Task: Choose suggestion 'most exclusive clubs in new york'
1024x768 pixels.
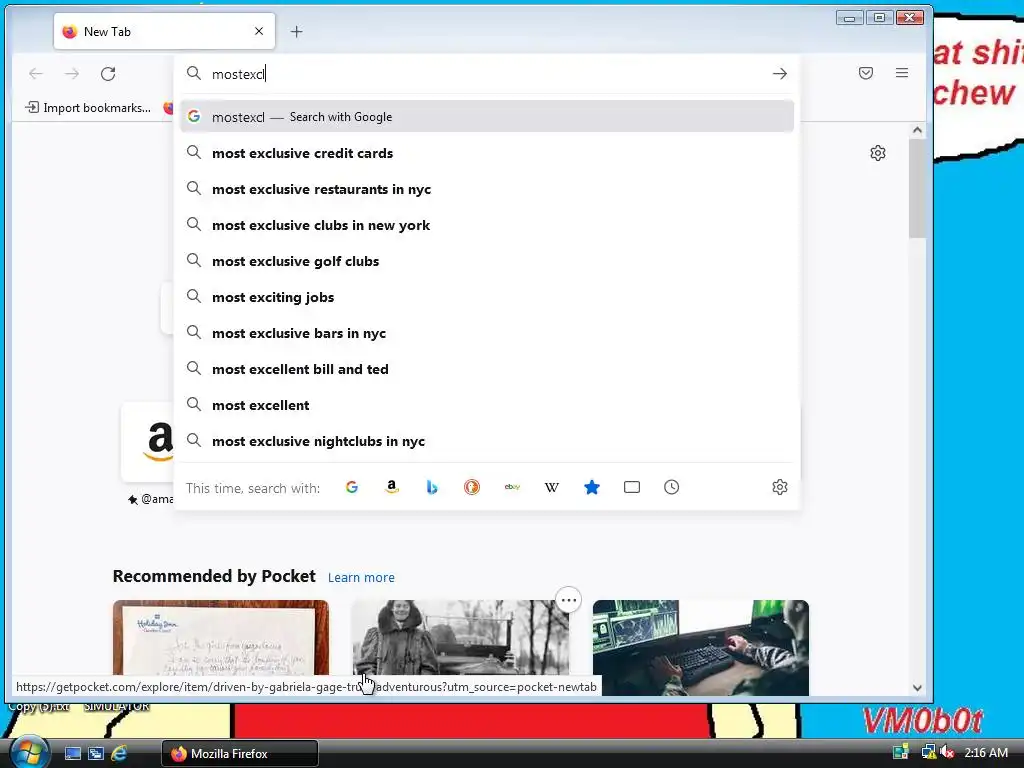Action: pos(487,225)
